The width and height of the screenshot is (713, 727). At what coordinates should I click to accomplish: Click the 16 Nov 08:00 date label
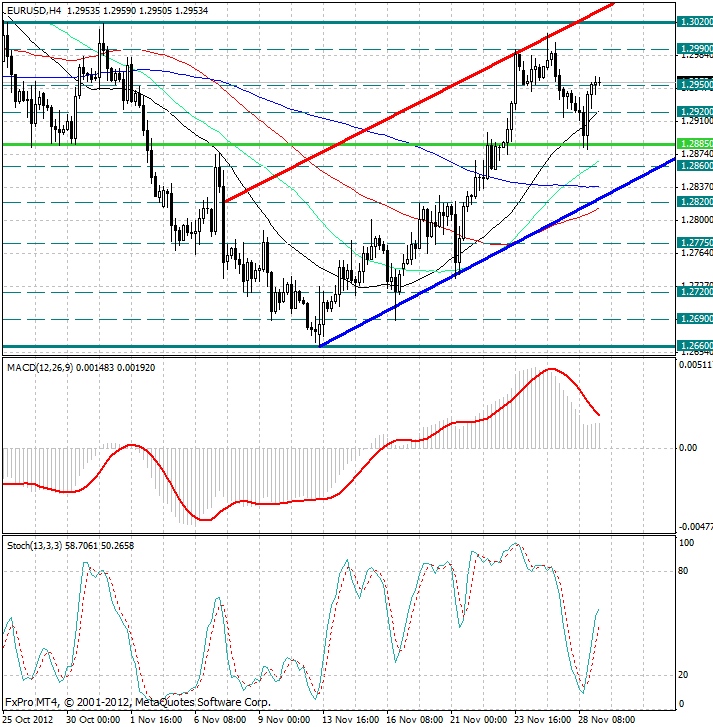tap(414, 720)
